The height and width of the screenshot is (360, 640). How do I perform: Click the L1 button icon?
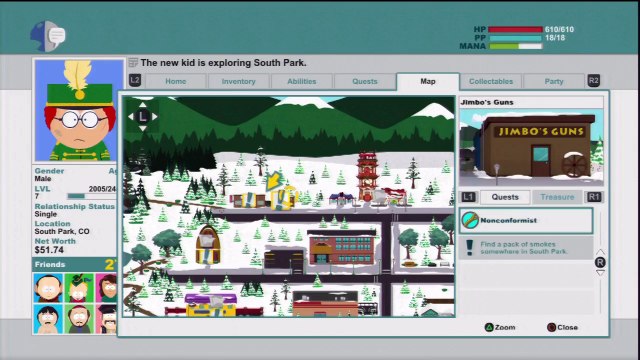pos(468,197)
